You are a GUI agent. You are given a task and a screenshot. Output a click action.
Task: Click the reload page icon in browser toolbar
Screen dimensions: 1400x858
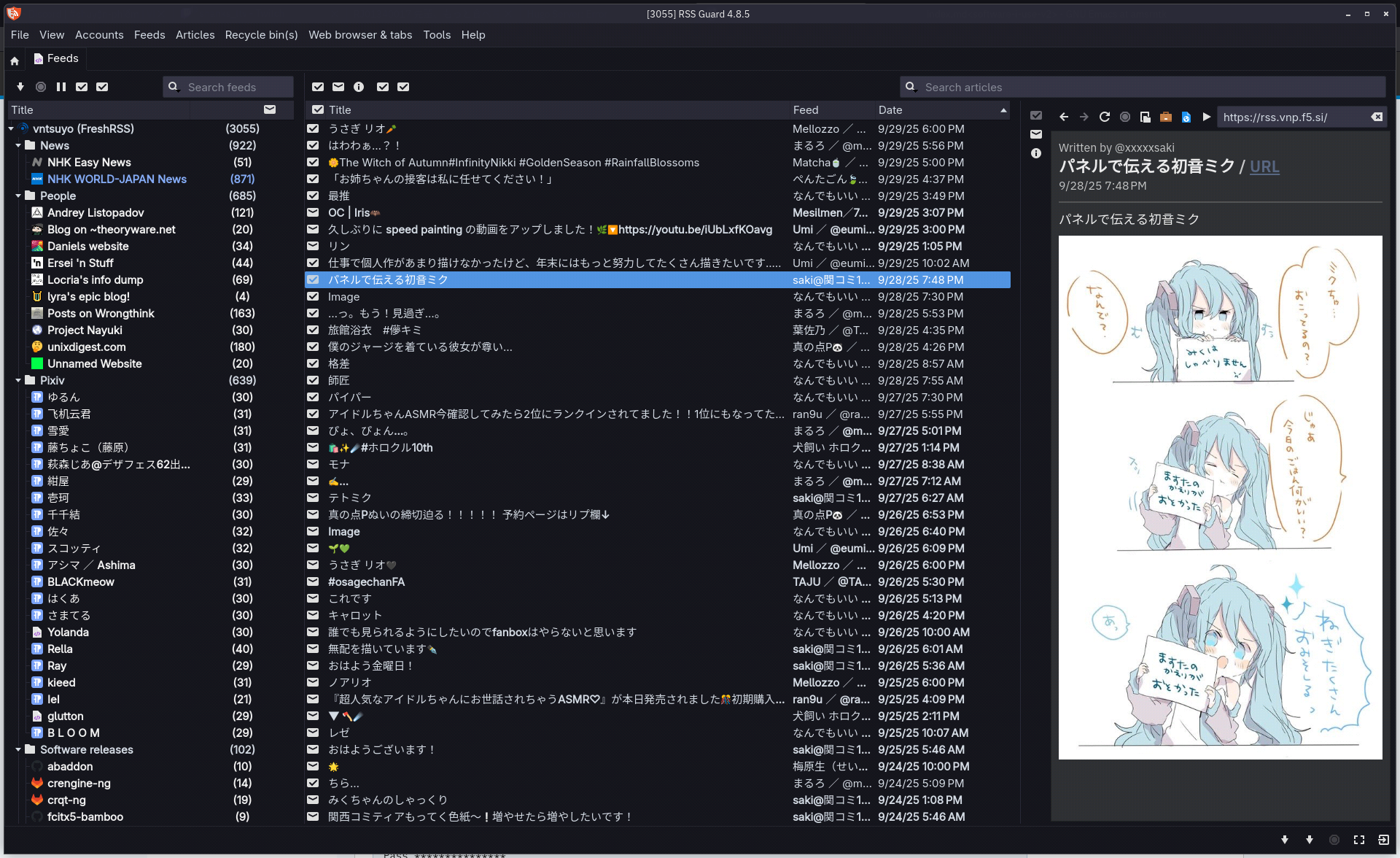click(x=1105, y=117)
